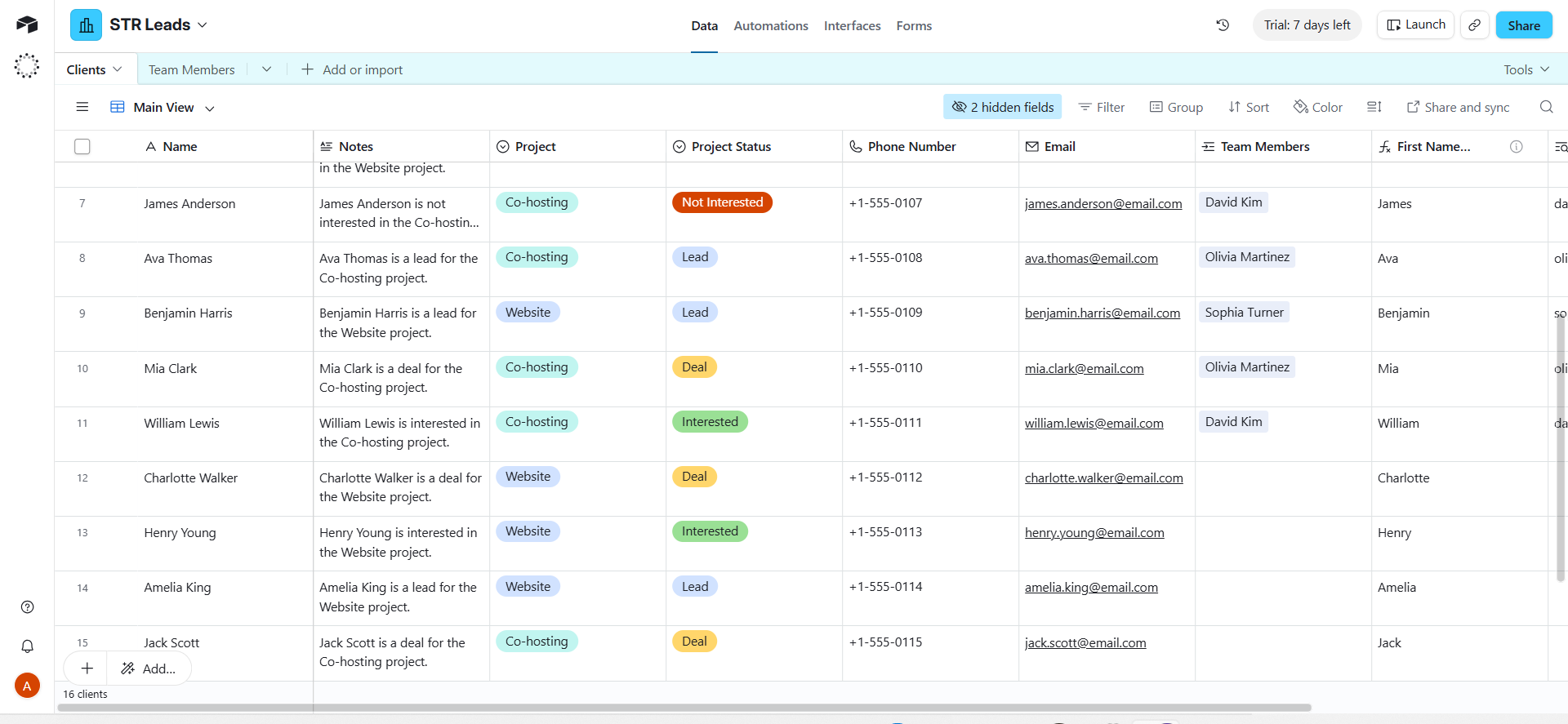1568x724 pixels.
Task: Select the Team Members table tab
Action: [192, 69]
